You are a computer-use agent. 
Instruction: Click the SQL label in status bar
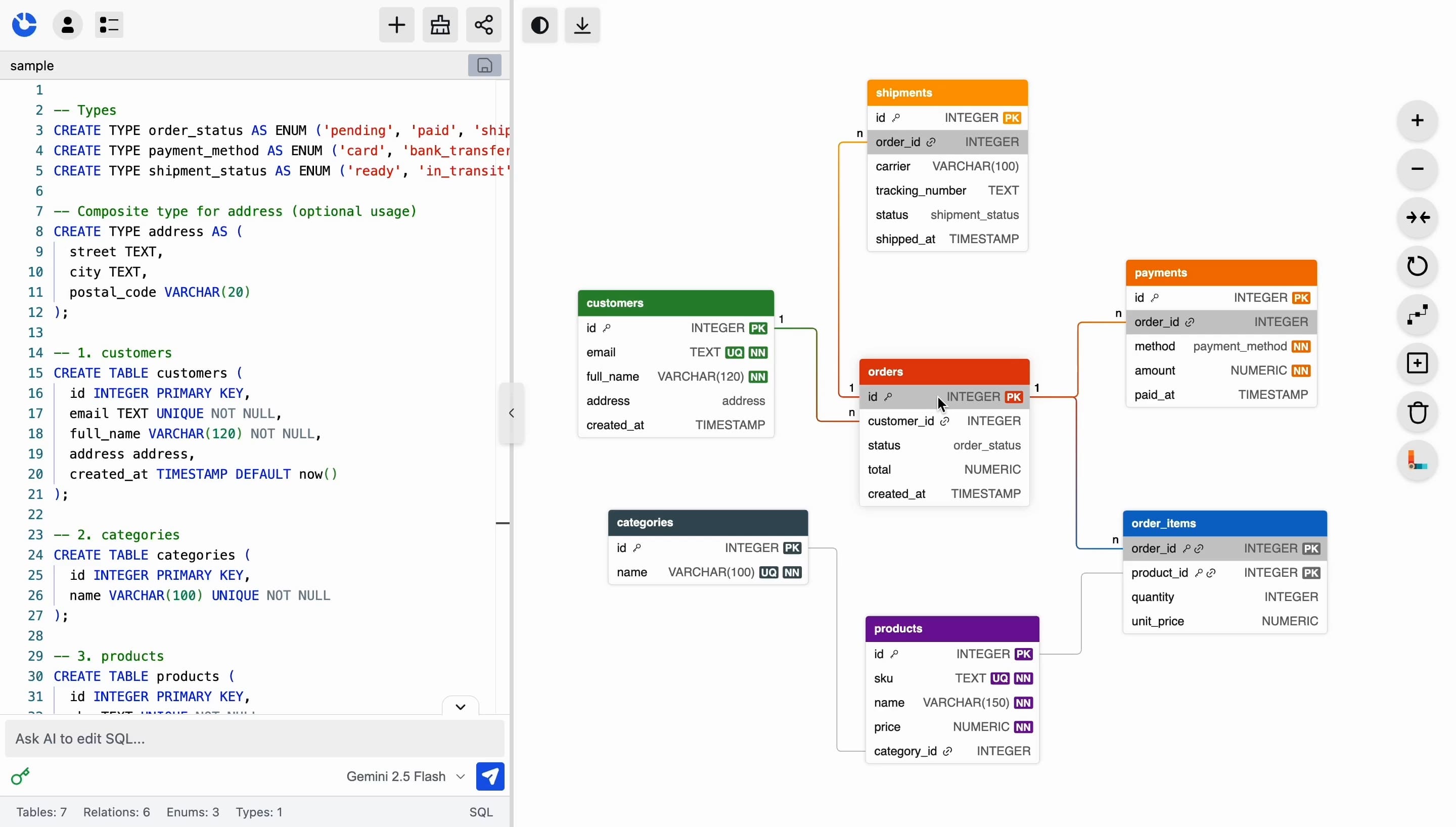tap(480, 812)
